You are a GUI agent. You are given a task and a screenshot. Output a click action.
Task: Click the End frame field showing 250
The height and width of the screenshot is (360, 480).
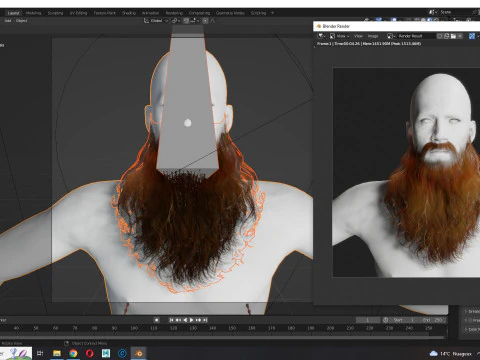coord(432,320)
